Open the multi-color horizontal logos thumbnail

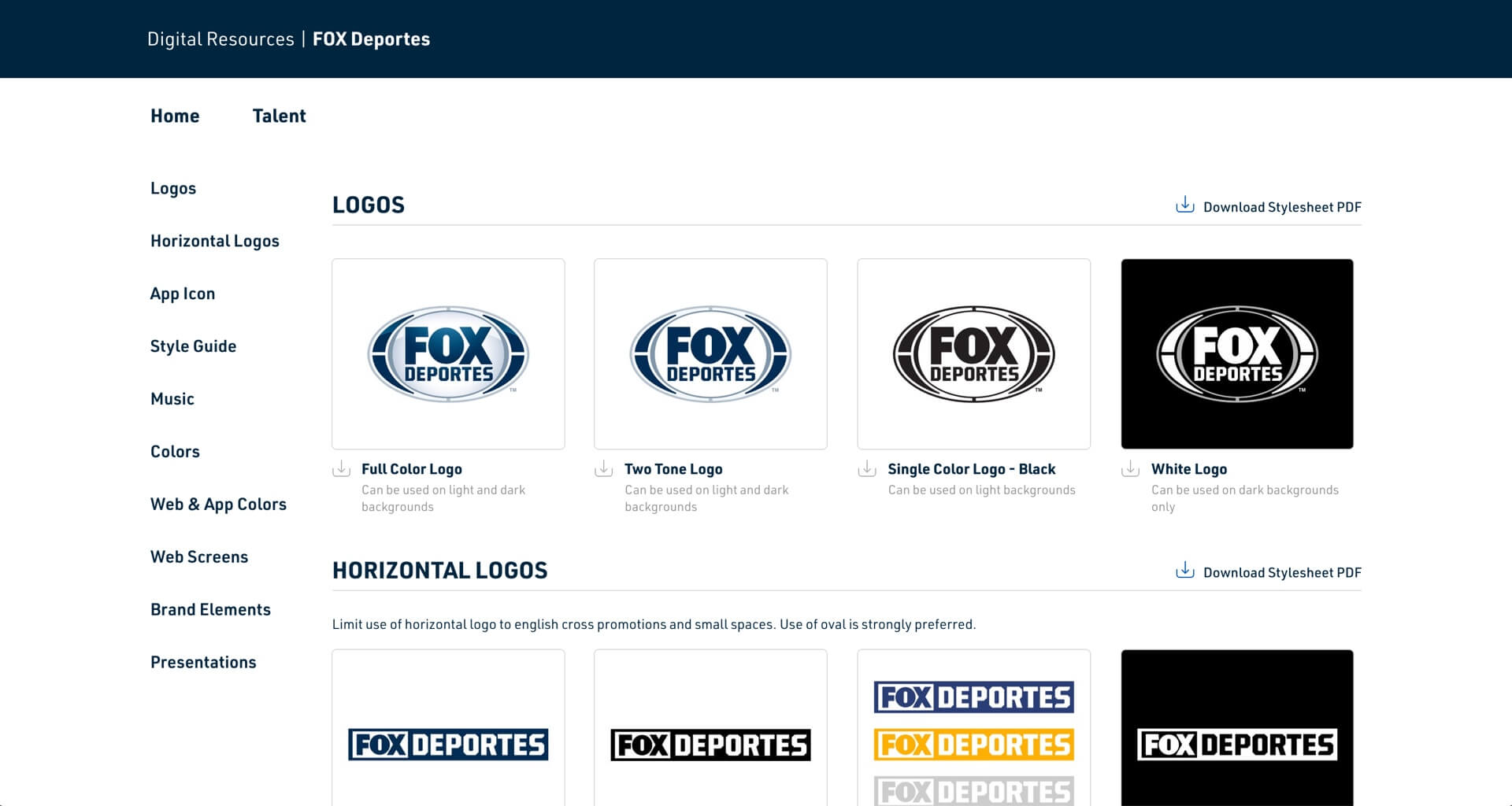point(974,728)
